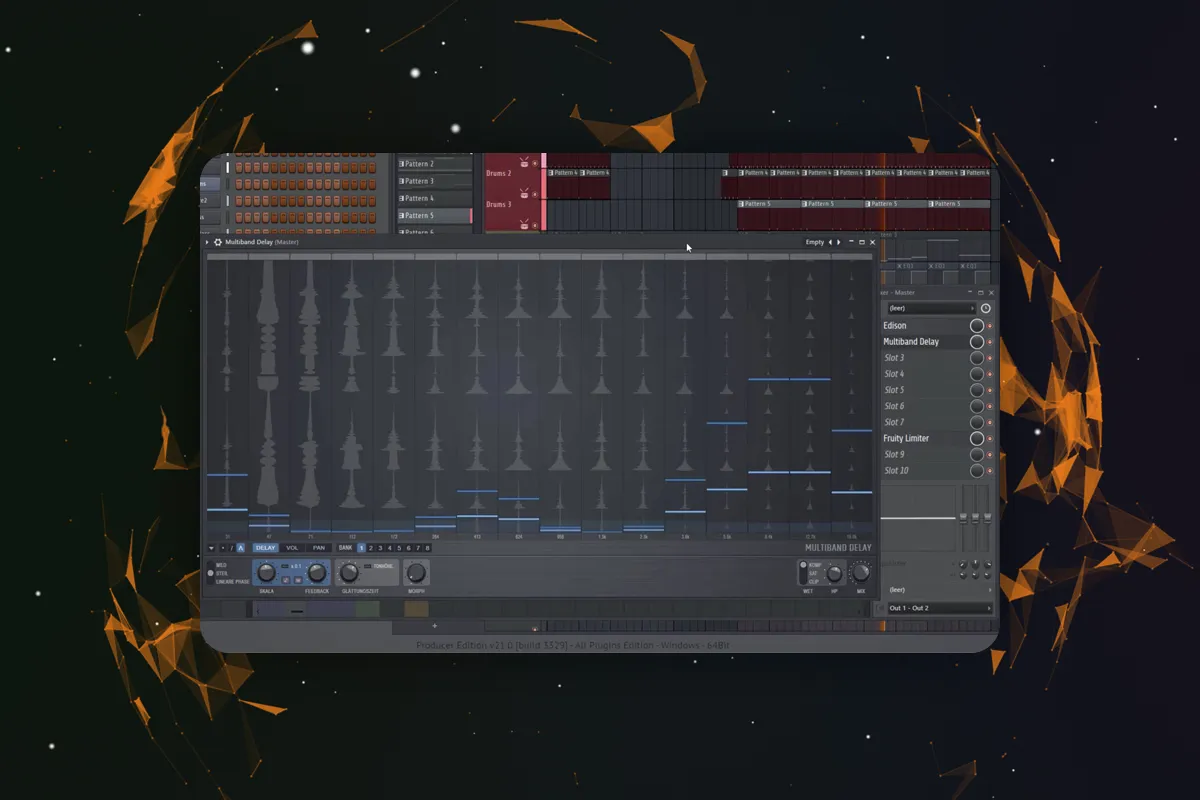Select Pattern 4 in the picker
The image size is (1200, 800).
pos(434,198)
